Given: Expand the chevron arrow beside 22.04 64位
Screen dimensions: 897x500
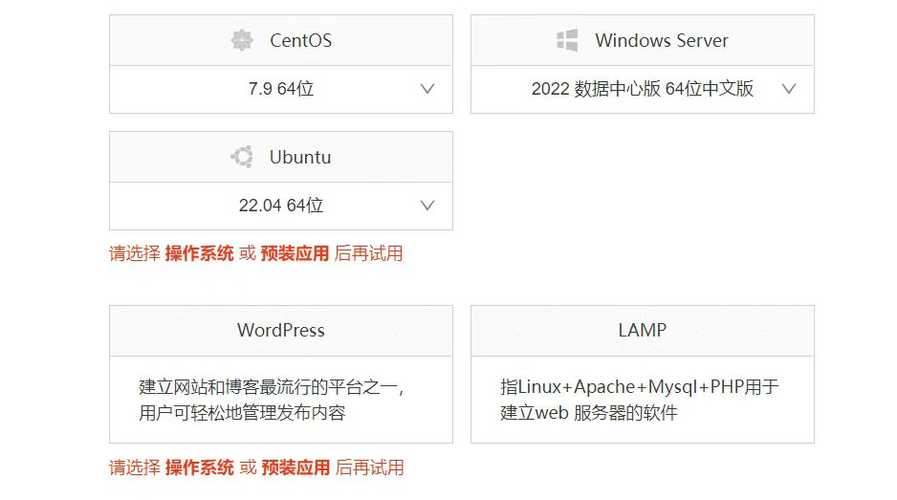Looking at the screenshot, I should [428, 206].
